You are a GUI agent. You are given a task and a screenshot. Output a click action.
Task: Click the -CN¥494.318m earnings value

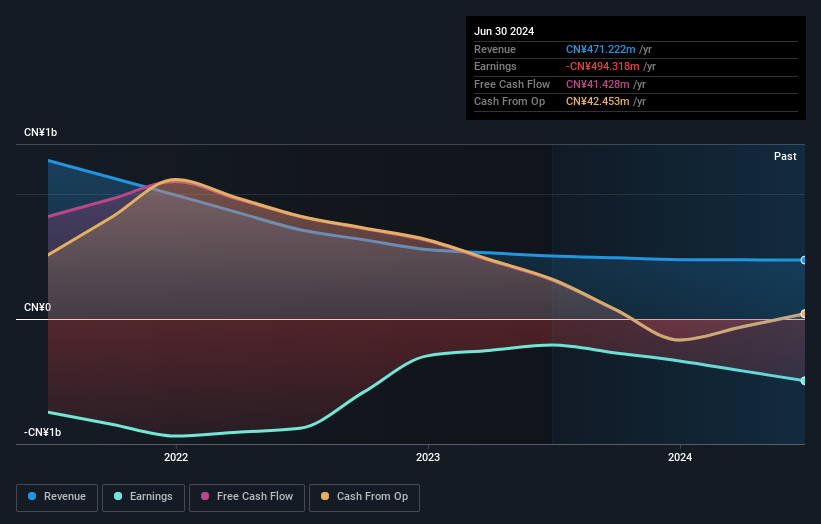pyautogui.click(x=603, y=66)
